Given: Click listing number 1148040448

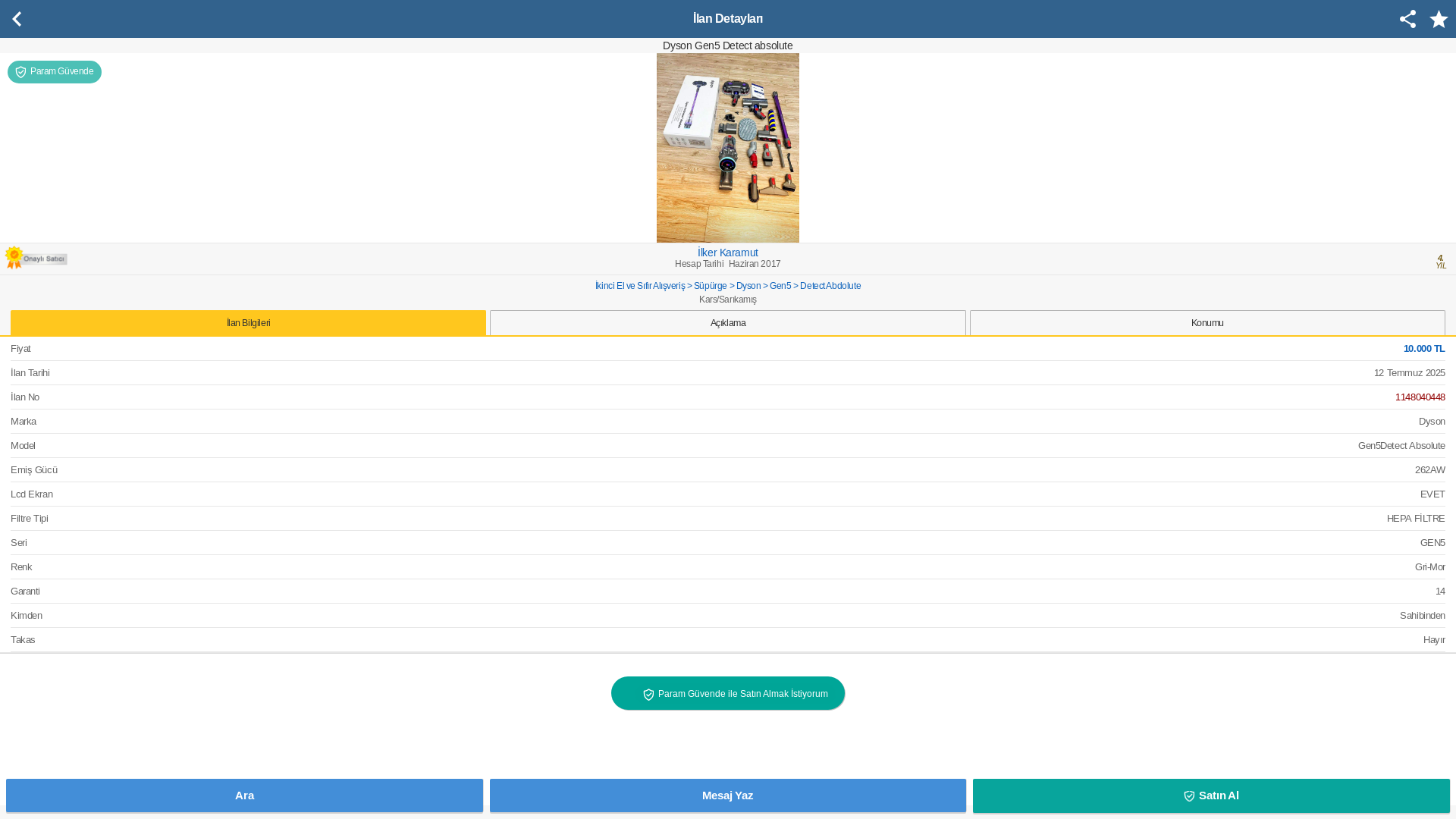Looking at the screenshot, I should [1420, 397].
